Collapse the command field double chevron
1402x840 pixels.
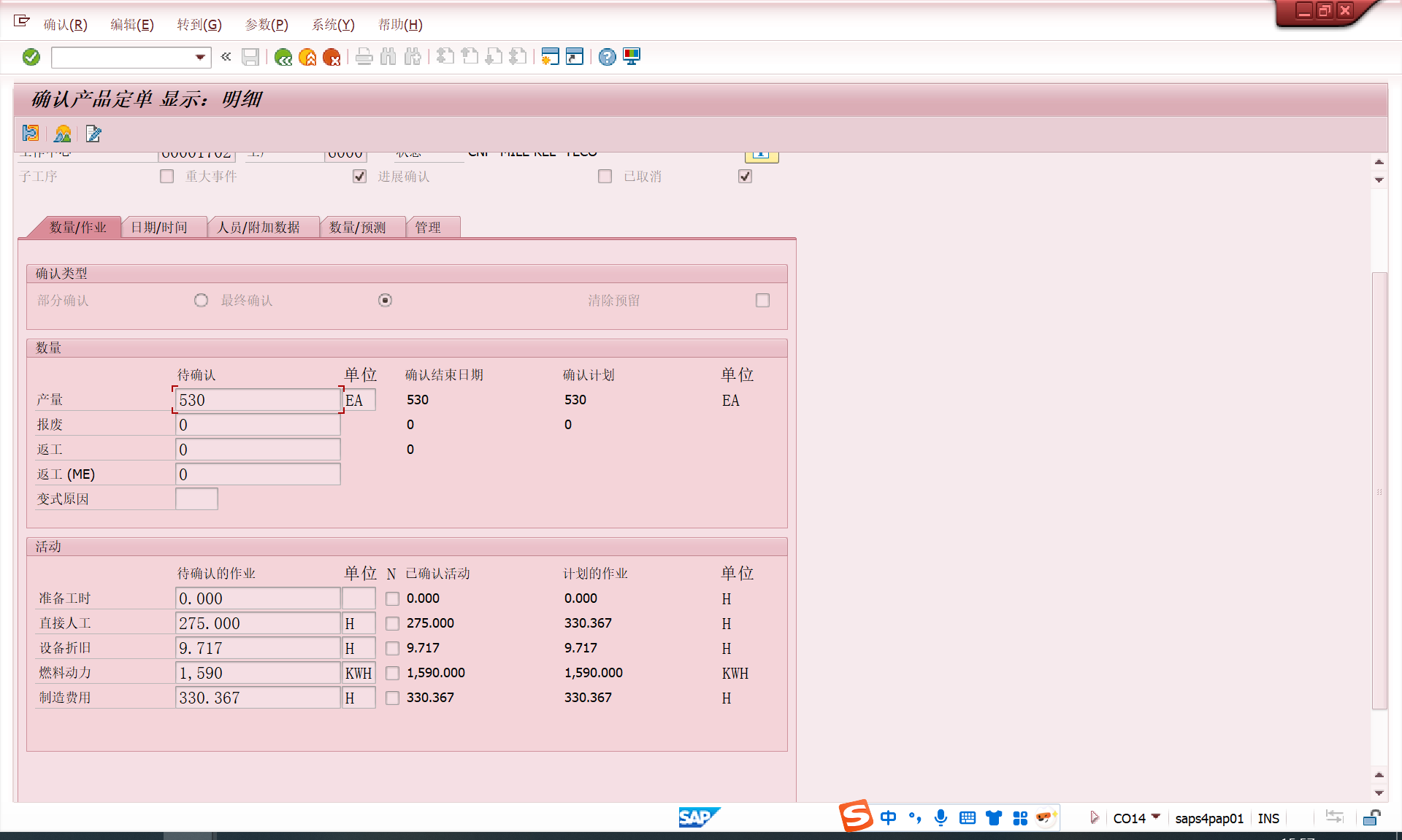(x=226, y=57)
